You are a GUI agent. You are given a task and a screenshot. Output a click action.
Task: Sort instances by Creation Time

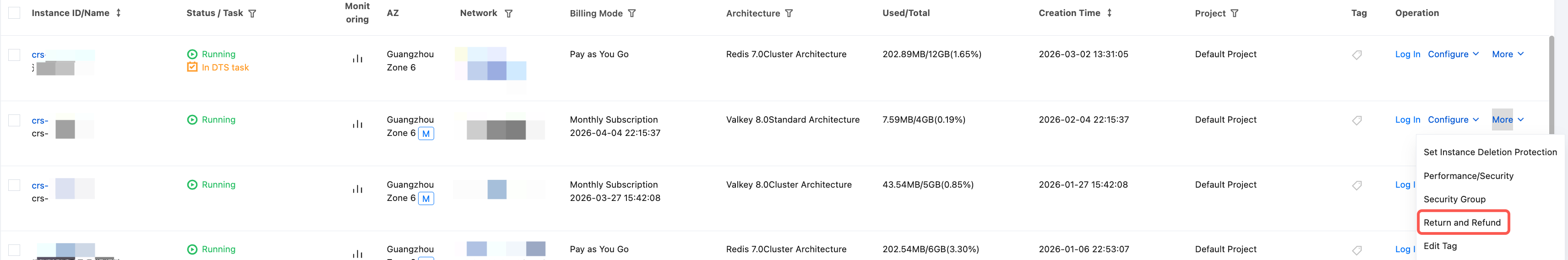pyautogui.click(x=1110, y=13)
